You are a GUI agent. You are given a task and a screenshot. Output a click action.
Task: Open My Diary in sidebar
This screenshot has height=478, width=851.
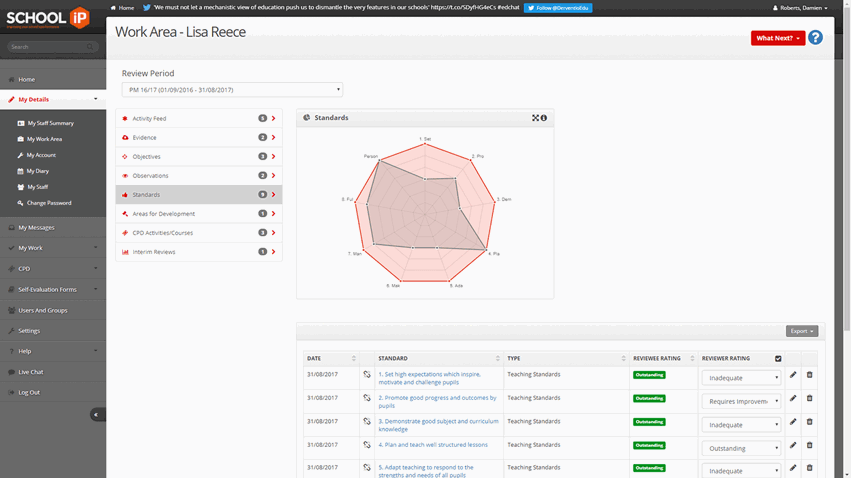point(37,171)
